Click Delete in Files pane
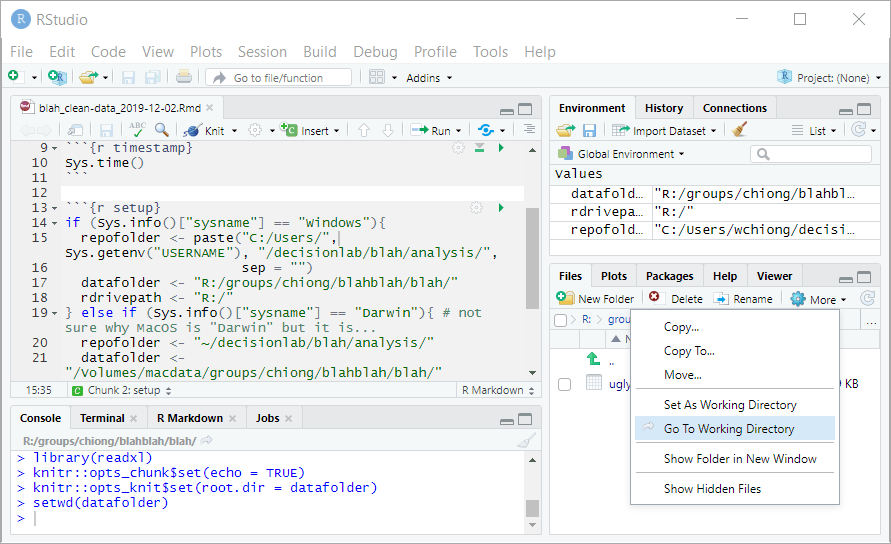This screenshot has width=891, height=544. coord(676,298)
